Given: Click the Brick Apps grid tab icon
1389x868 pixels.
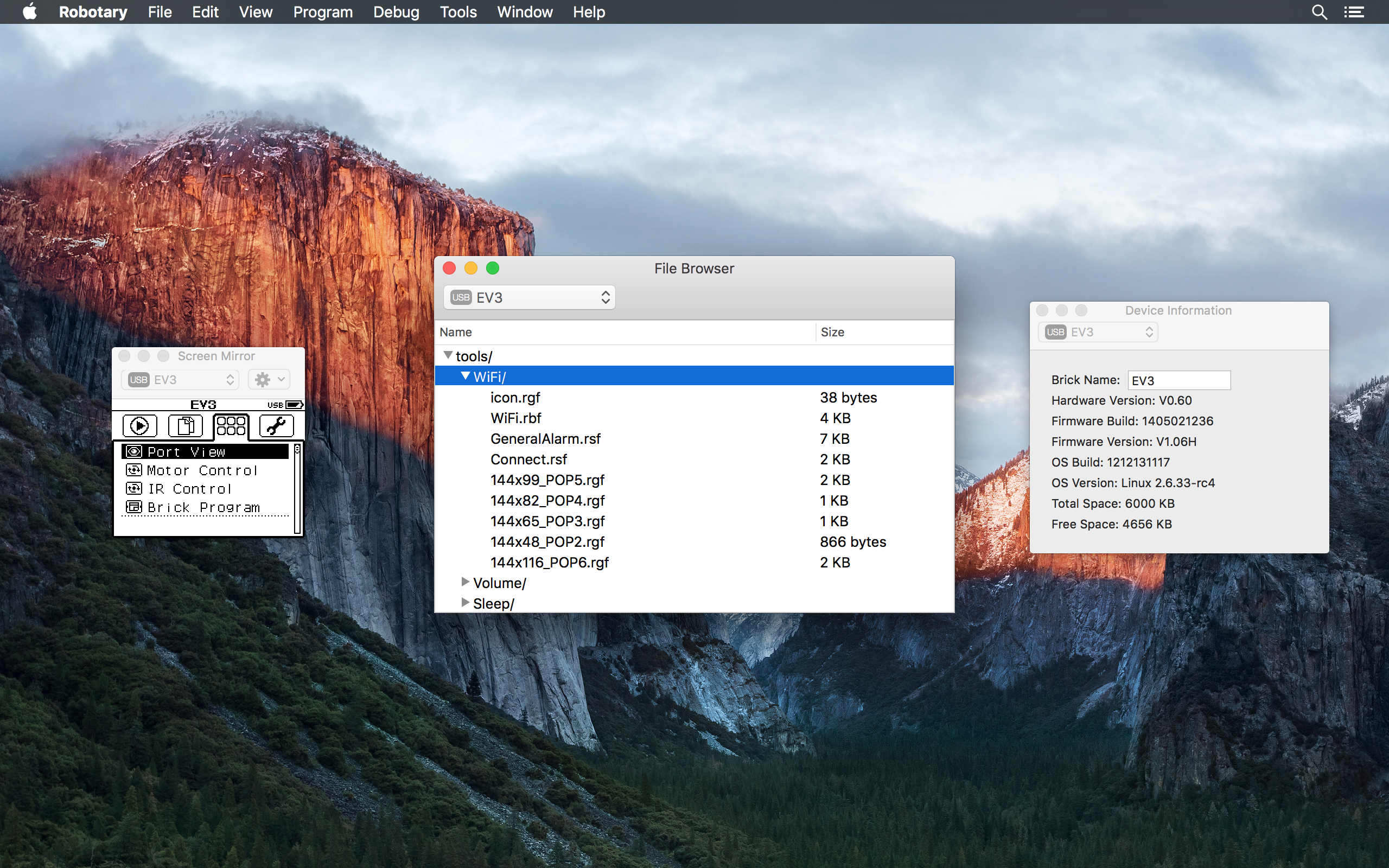Looking at the screenshot, I should point(231,426).
